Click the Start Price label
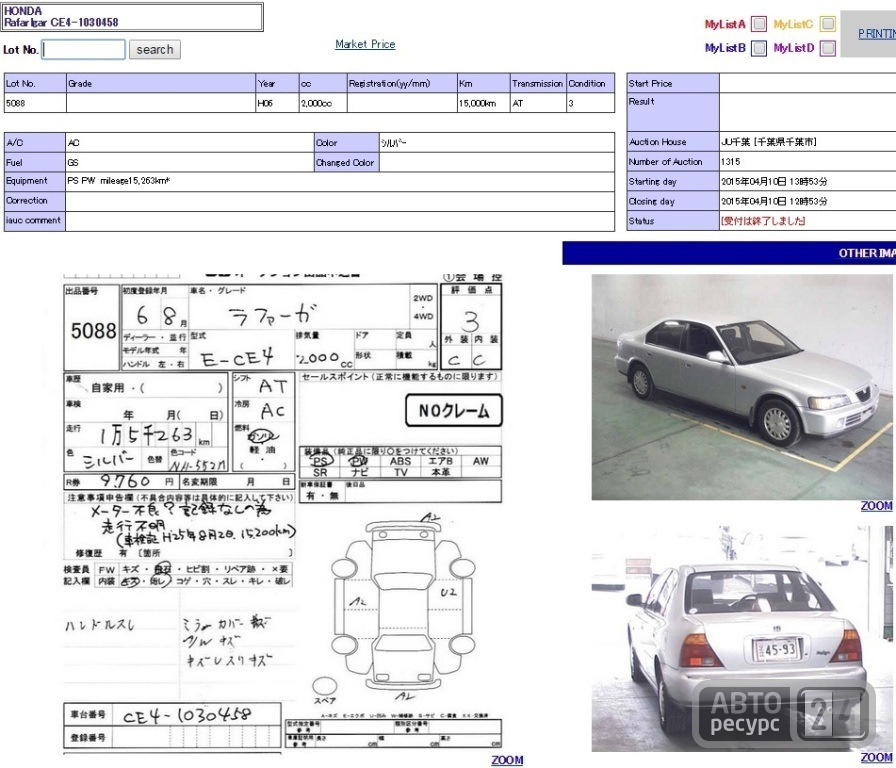The image size is (896, 768). click(650, 83)
